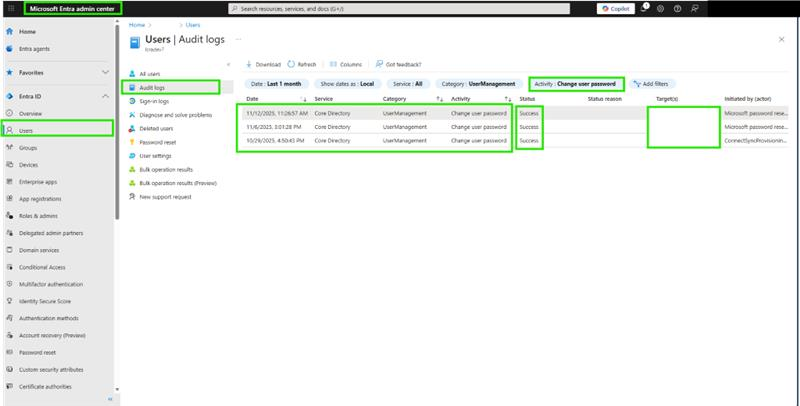
Task: Click the Home breadcrumb link
Action: 137,25
